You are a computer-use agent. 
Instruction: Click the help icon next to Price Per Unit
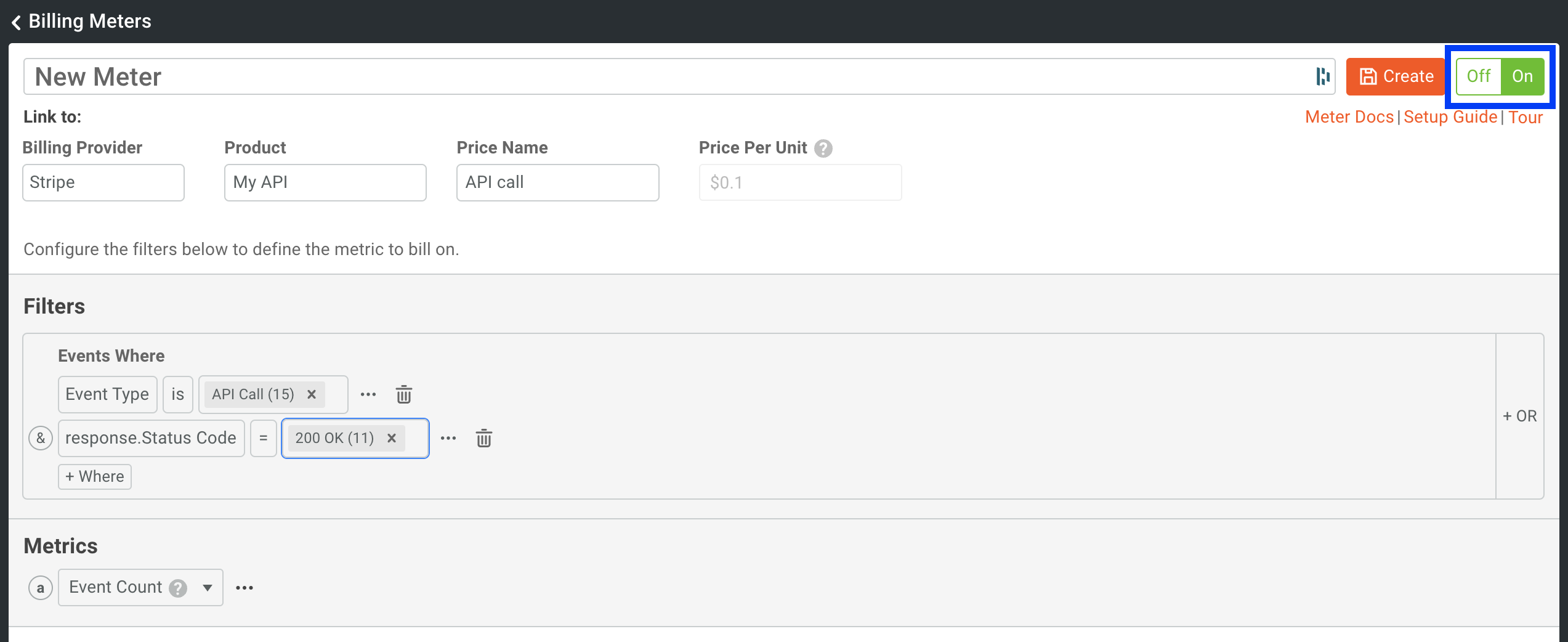tap(823, 147)
